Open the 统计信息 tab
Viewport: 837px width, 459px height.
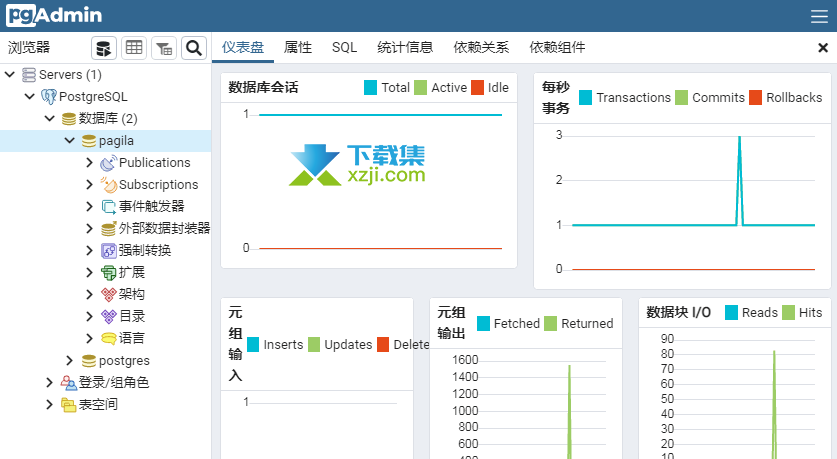(405, 48)
